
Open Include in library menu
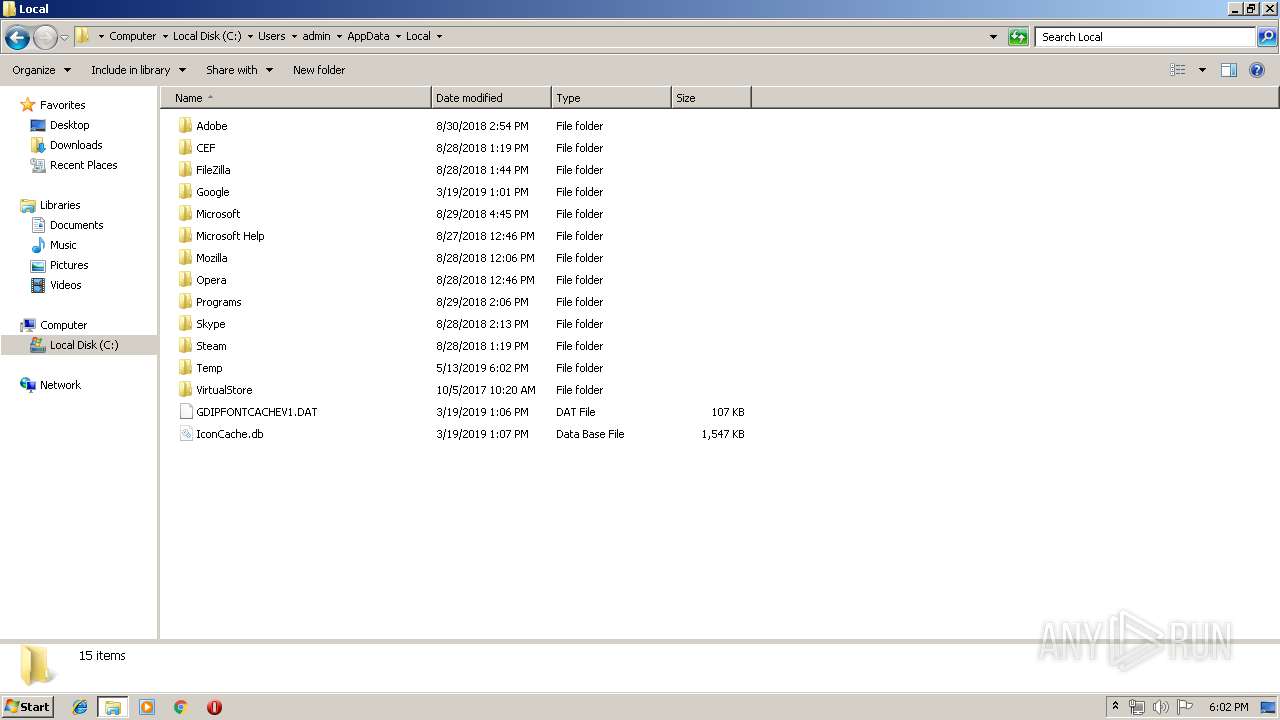(x=138, y=70)
